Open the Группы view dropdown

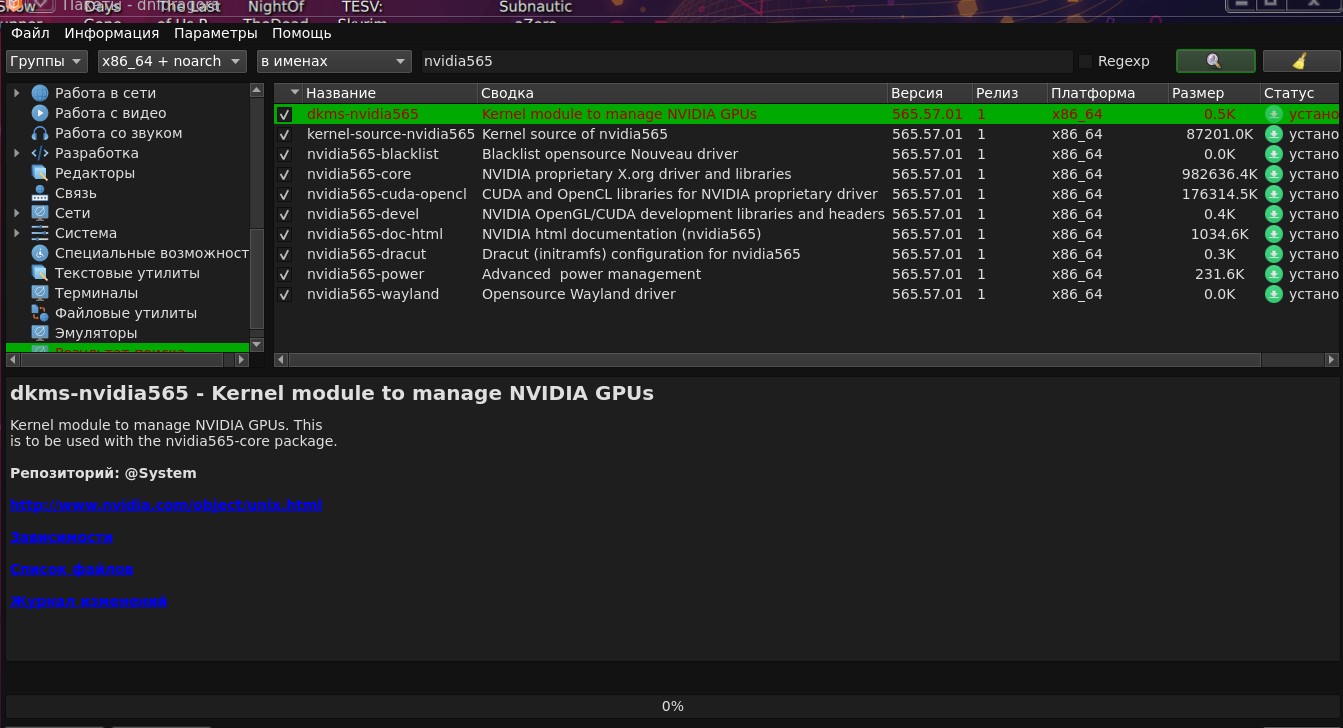tap(47, 61)
